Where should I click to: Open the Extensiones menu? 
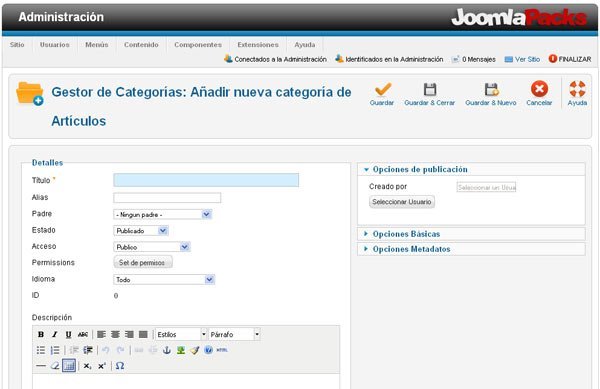(258, 45)
